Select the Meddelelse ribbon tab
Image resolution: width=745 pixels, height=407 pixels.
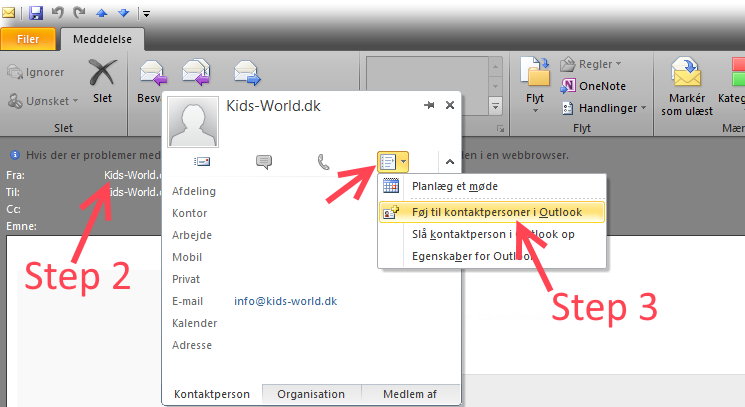102,39
